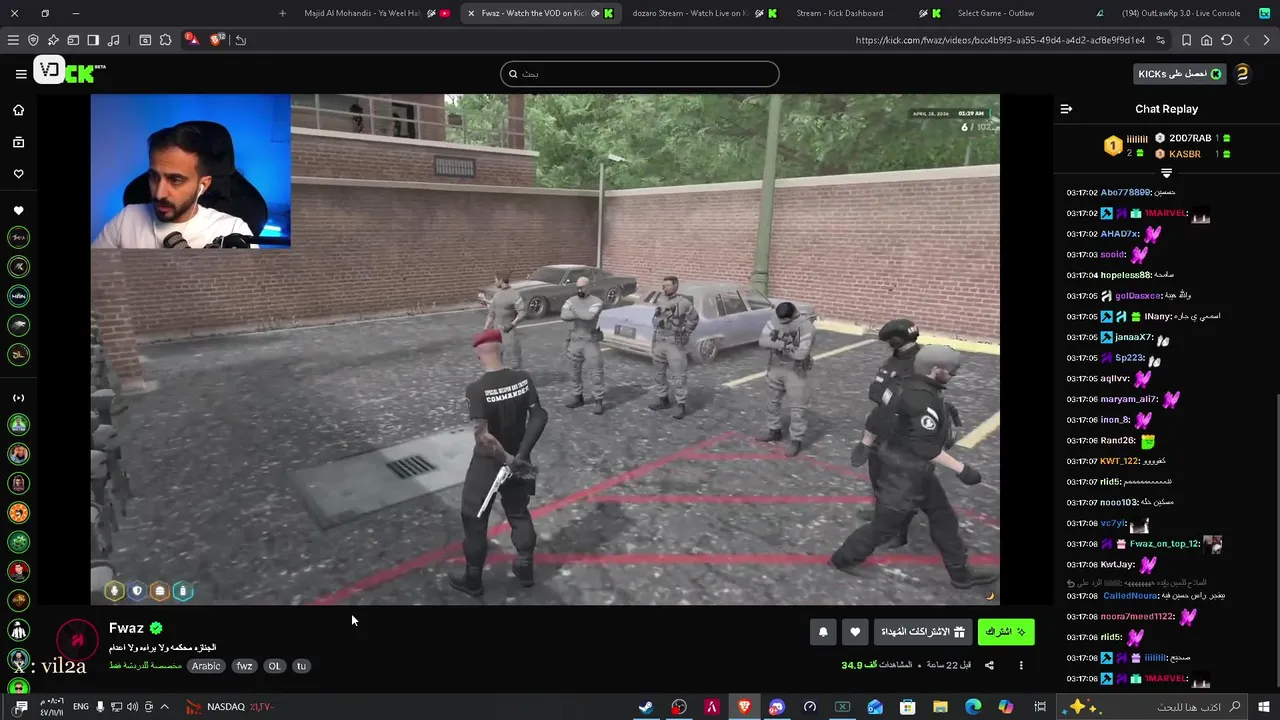The height and width of the screenshot is (720, 1280).
Task: Click the Fwaz VOD tab
Action: coord(541,13)
